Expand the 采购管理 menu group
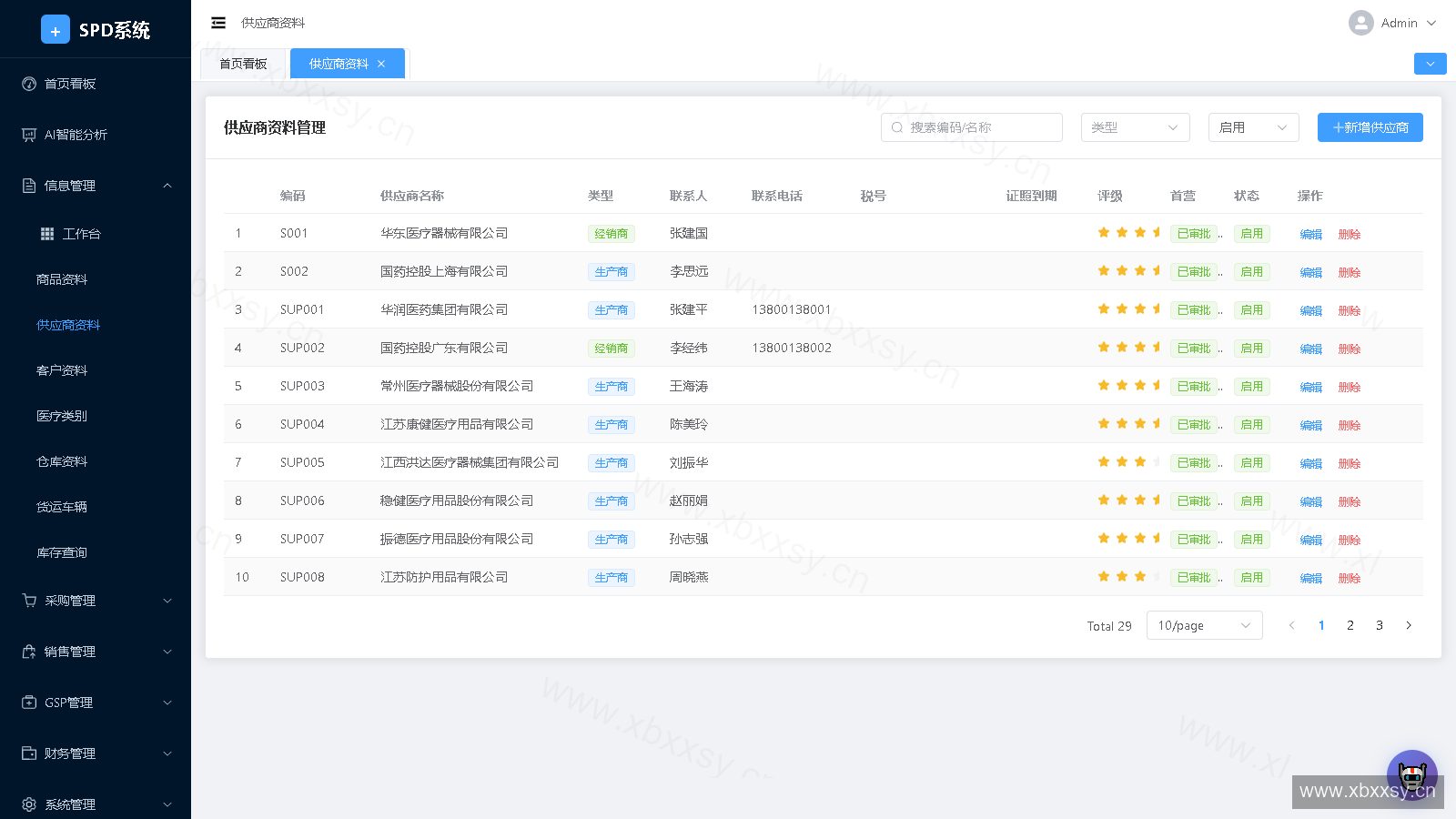Screen dimensions: 1456x819 point(96,601)
